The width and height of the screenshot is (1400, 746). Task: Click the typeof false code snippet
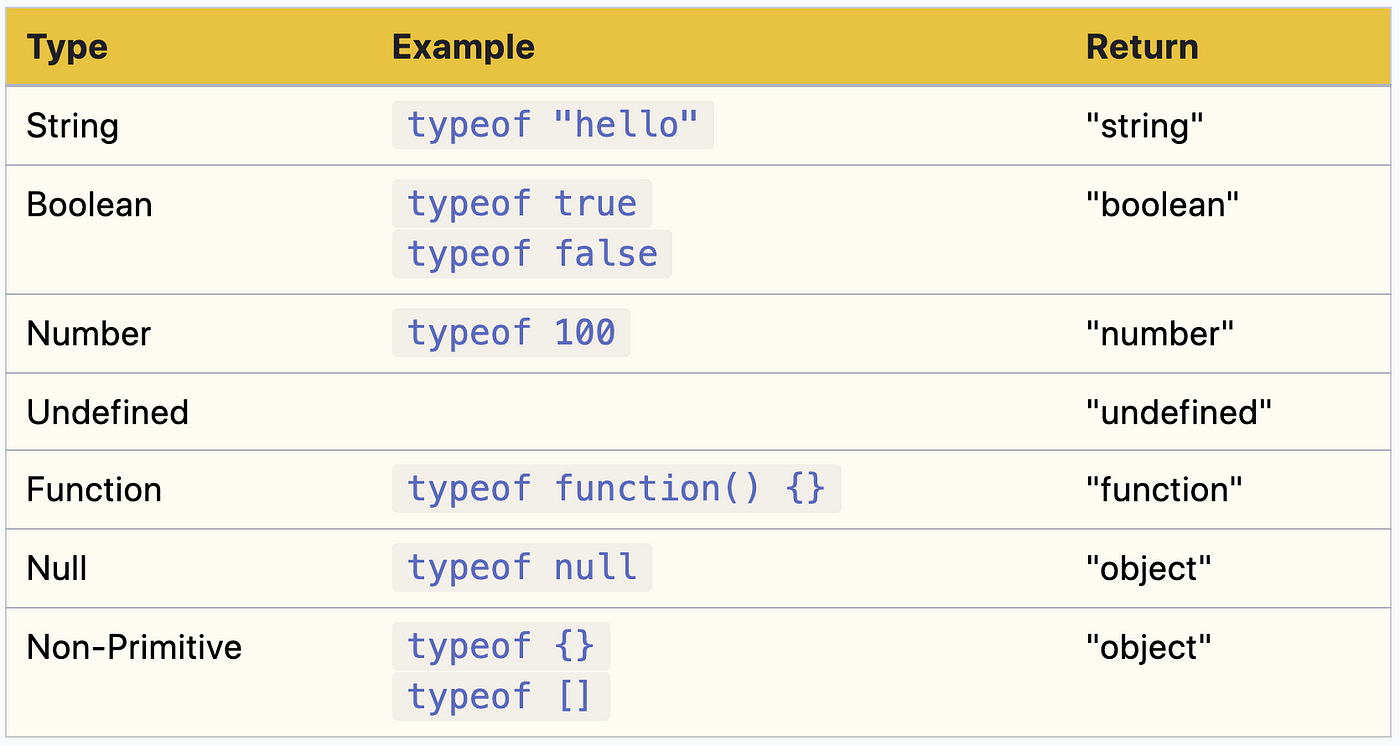point(532,253)
